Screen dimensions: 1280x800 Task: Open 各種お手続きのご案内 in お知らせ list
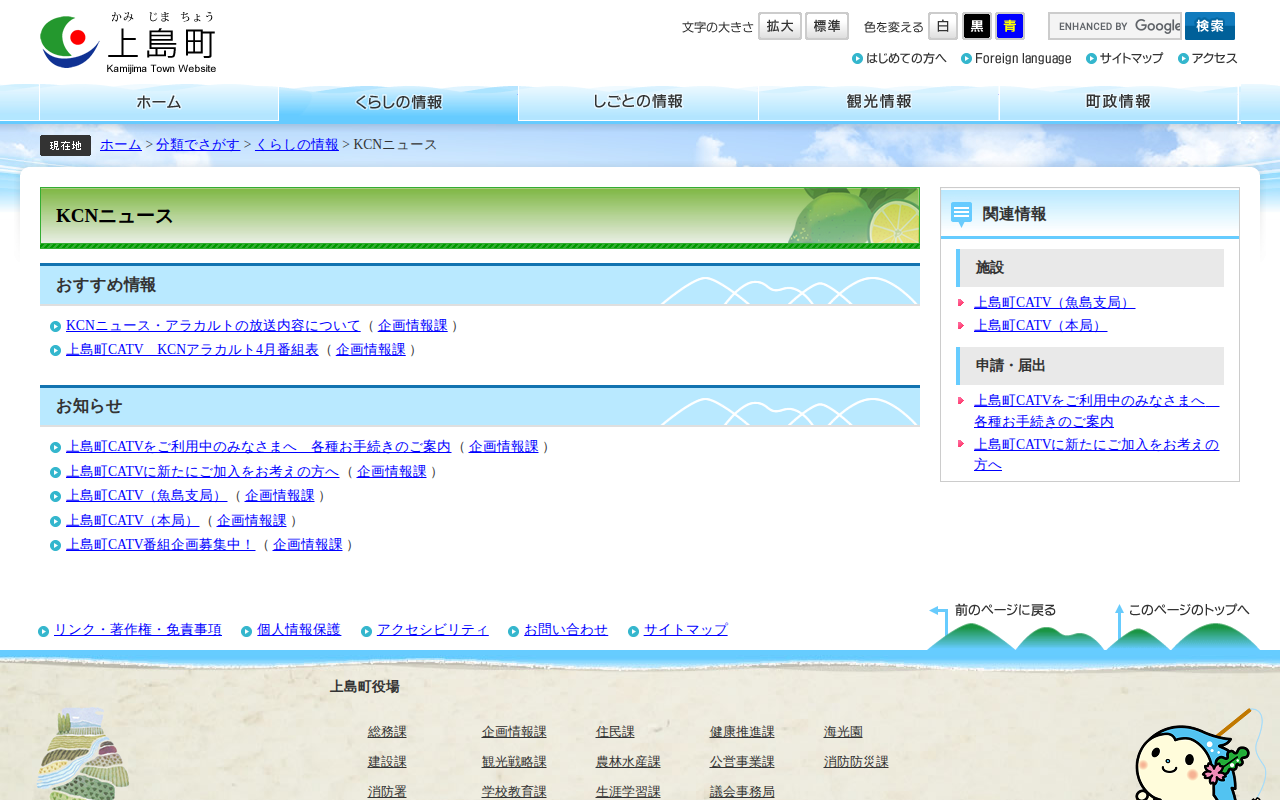(258, 447)
